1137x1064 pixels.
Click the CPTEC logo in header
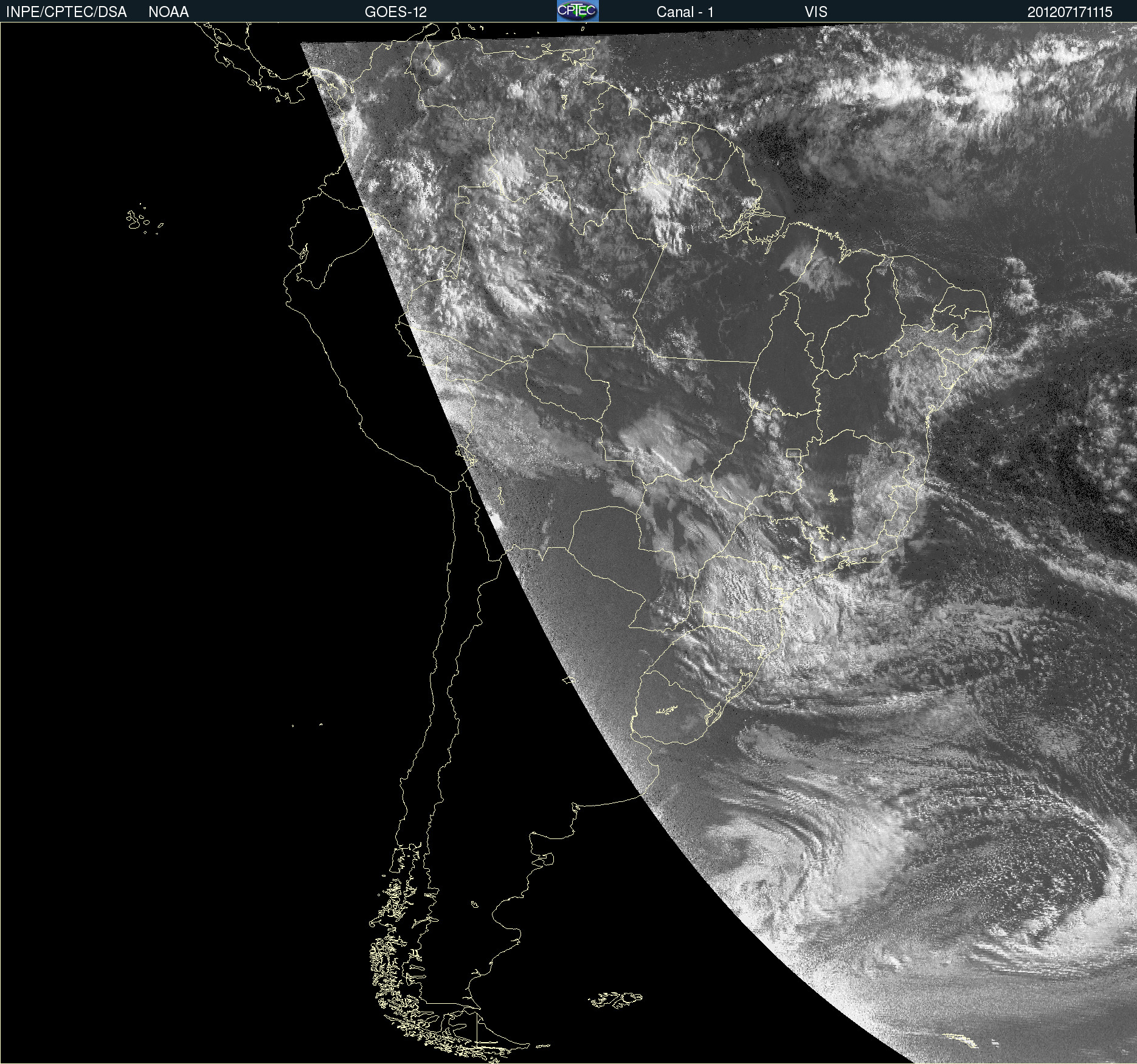(x=578, y=11)
